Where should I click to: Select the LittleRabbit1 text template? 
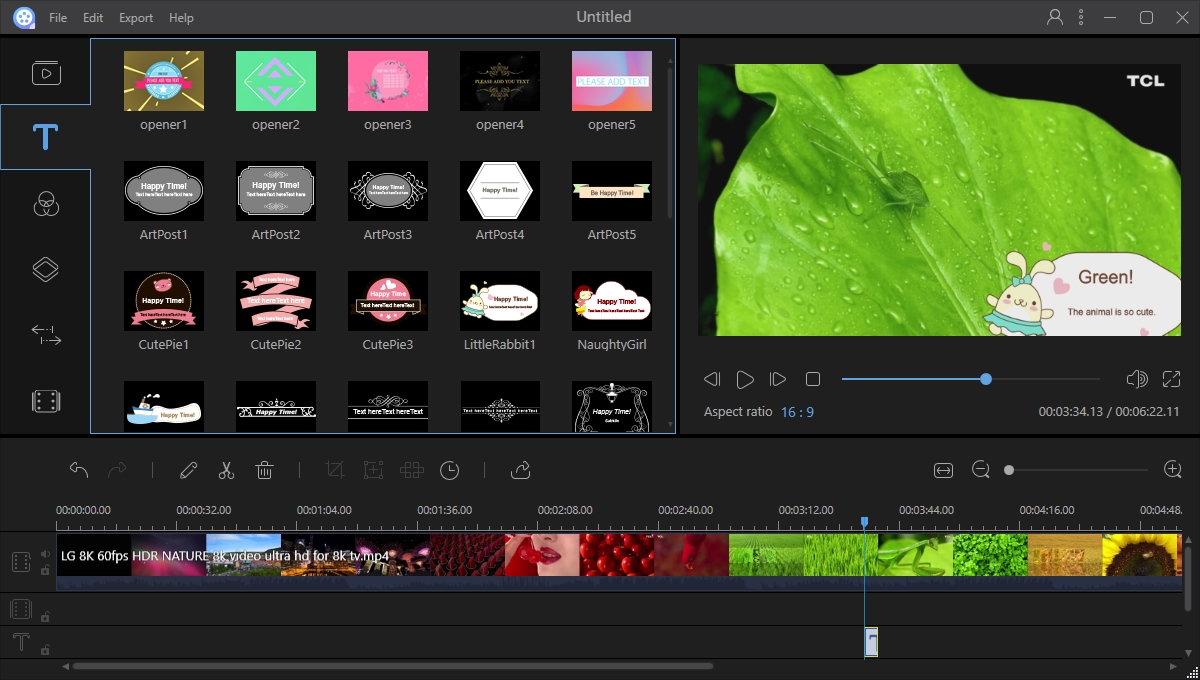click(x=500, y=300)
